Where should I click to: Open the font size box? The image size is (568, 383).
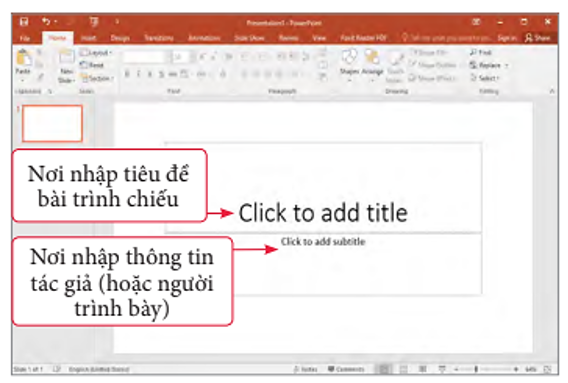click(x=180, y=57)
